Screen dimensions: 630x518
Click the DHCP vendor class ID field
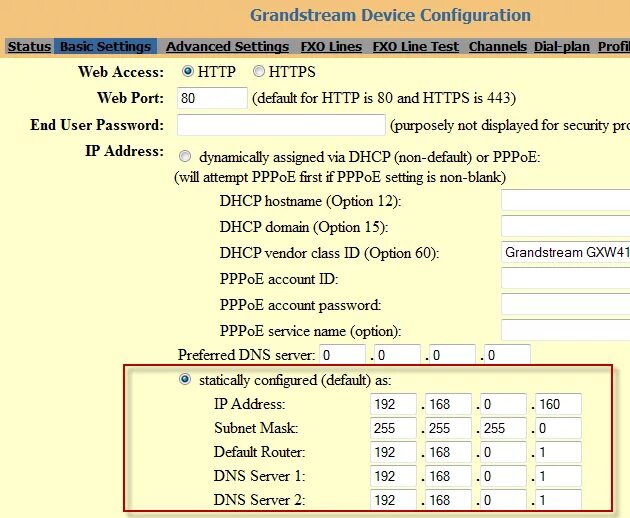[566, 252]
